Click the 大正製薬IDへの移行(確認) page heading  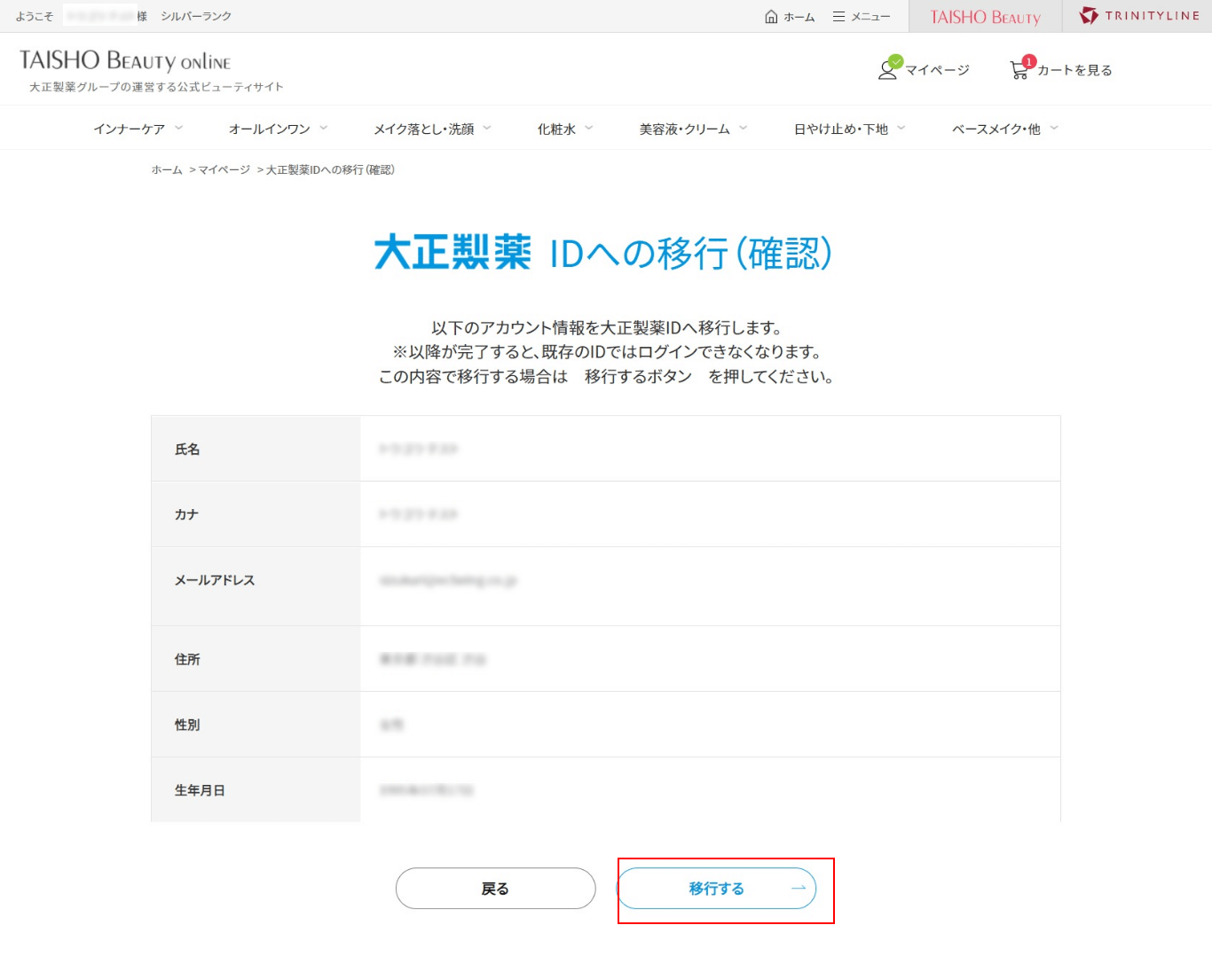603,253
